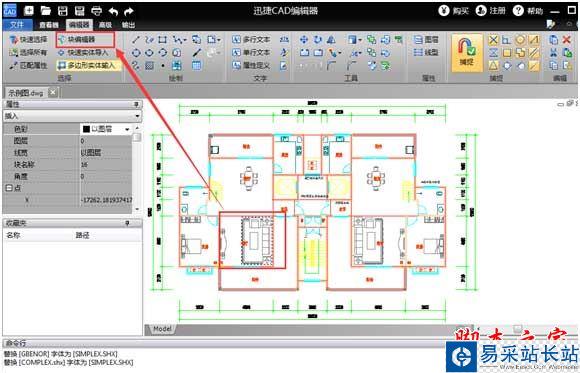Click the 块名称 value field

click(106, 165)
